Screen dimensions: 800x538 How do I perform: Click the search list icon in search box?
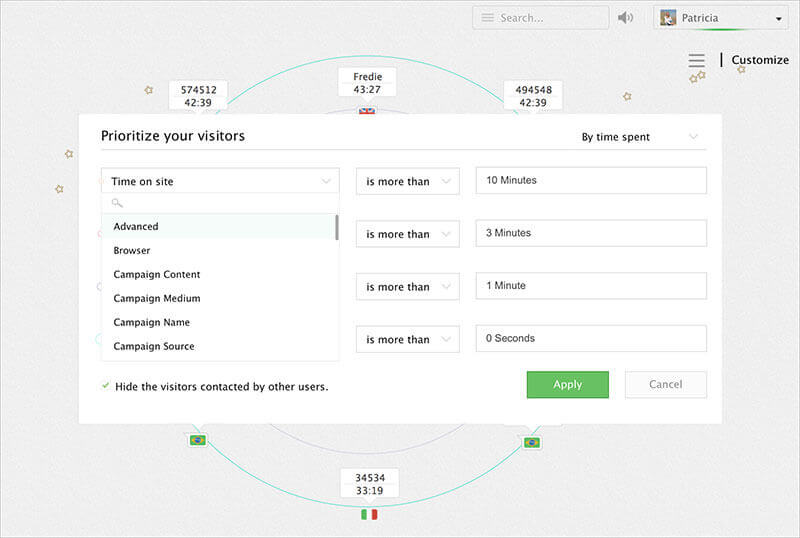coord(488,18)
